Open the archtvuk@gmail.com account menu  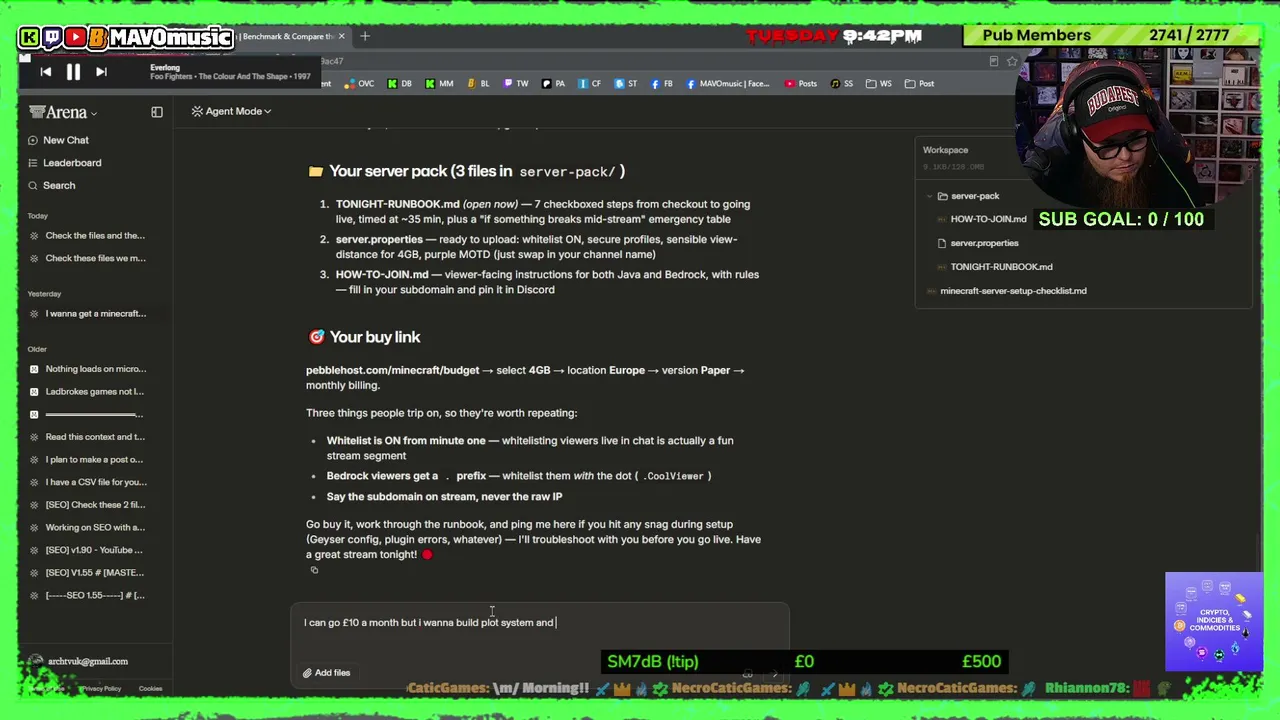click(80, 661)
